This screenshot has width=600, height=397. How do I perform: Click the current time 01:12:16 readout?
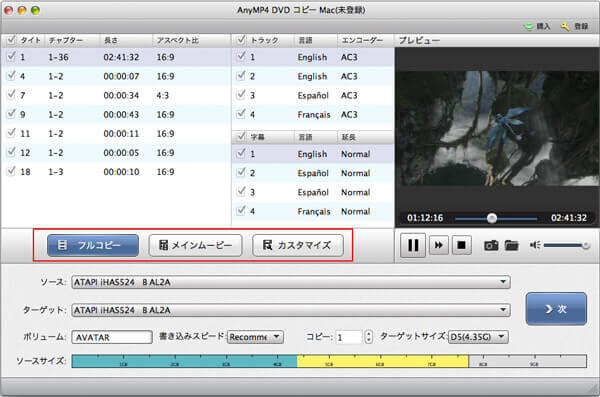[425, 218]
